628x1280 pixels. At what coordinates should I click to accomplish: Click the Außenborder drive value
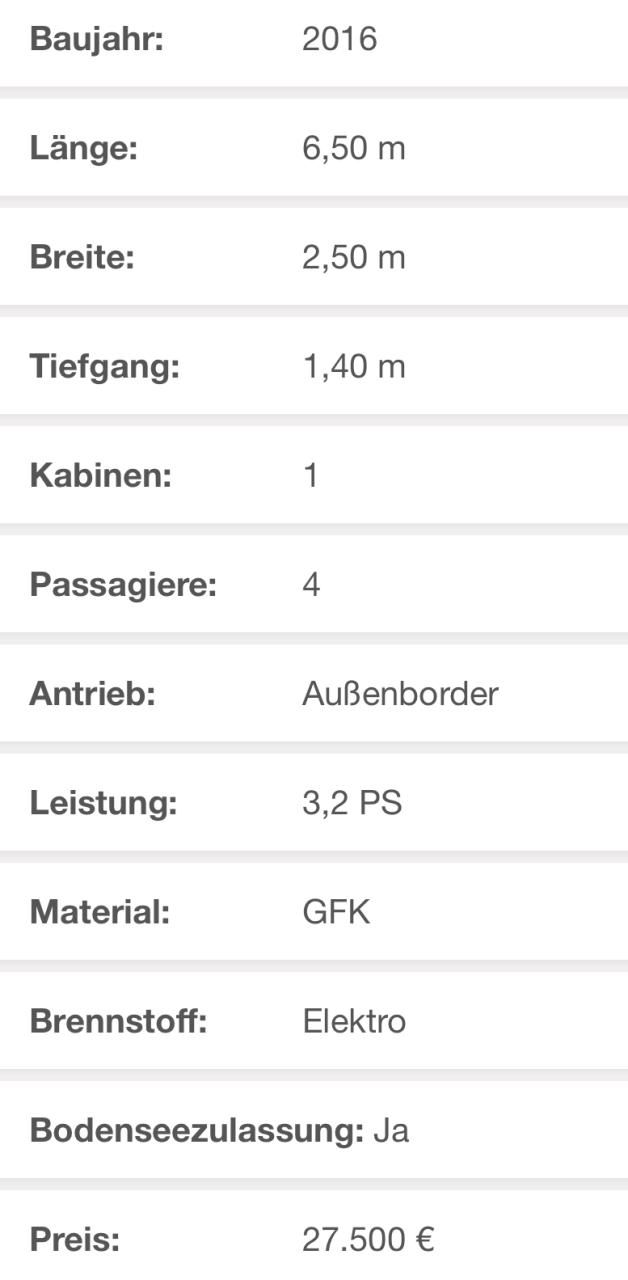pos(400,694)
